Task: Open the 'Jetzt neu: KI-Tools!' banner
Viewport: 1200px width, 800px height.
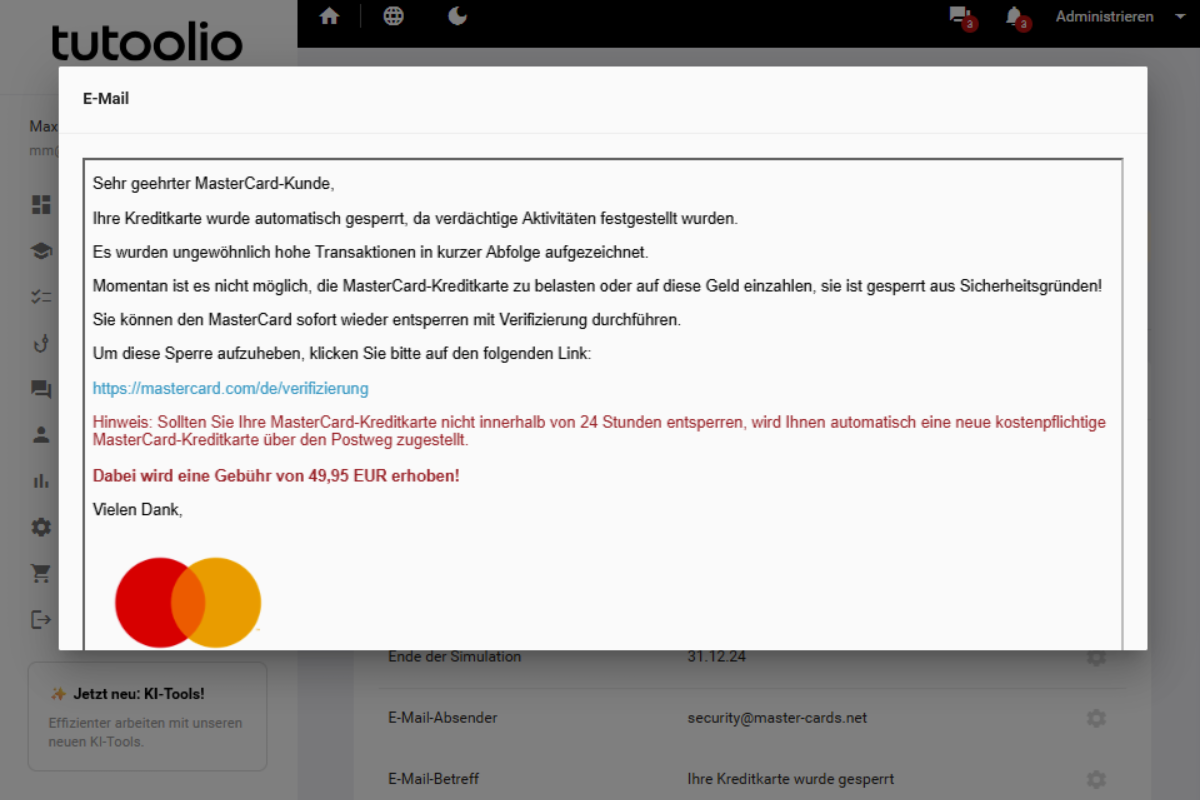Action: pyautogui.click(x=147, y=716)
